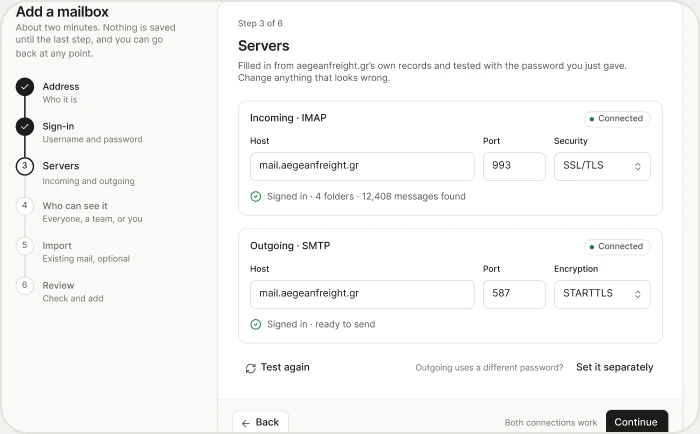Click the completed Sign-in step checkmark circle
Image resolution: width=700 pixels, height=434 pixels.
pos(25,126)
